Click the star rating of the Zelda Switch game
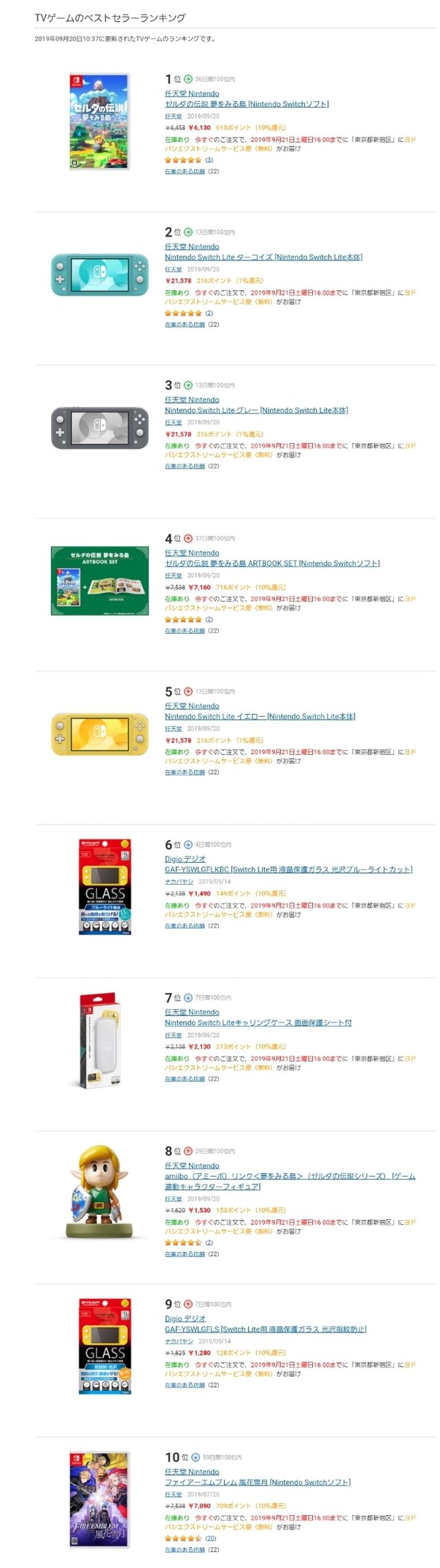 [183, 160]
